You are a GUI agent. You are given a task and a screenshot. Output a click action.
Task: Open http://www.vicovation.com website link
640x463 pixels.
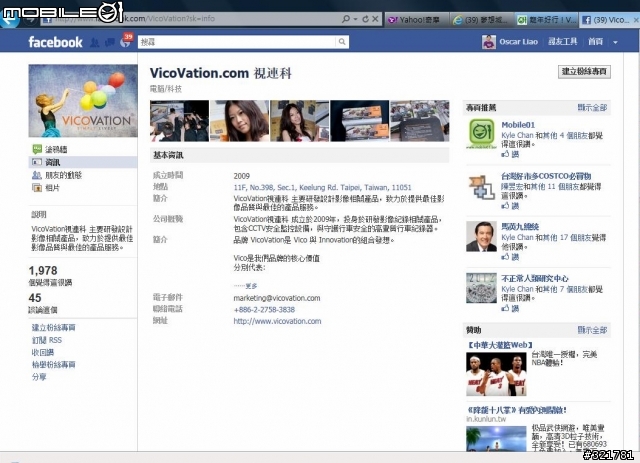point(277,321)
